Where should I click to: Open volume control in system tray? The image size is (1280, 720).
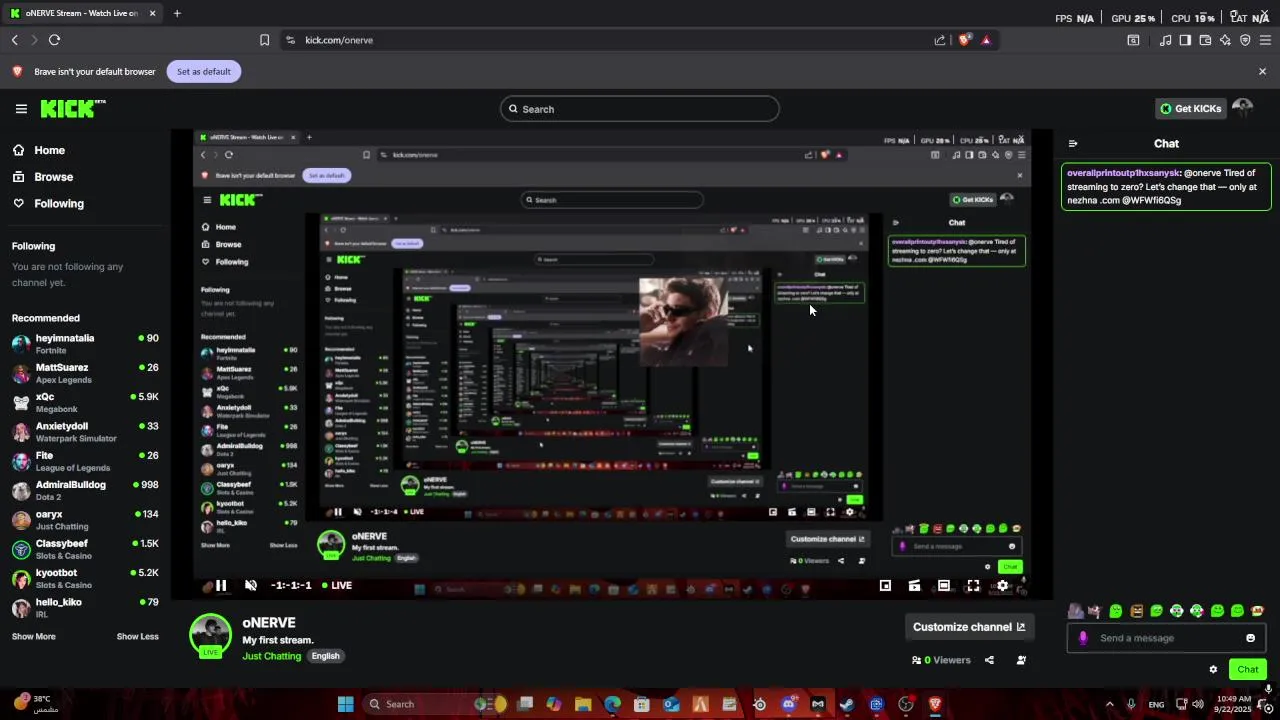click(1198, 704)
